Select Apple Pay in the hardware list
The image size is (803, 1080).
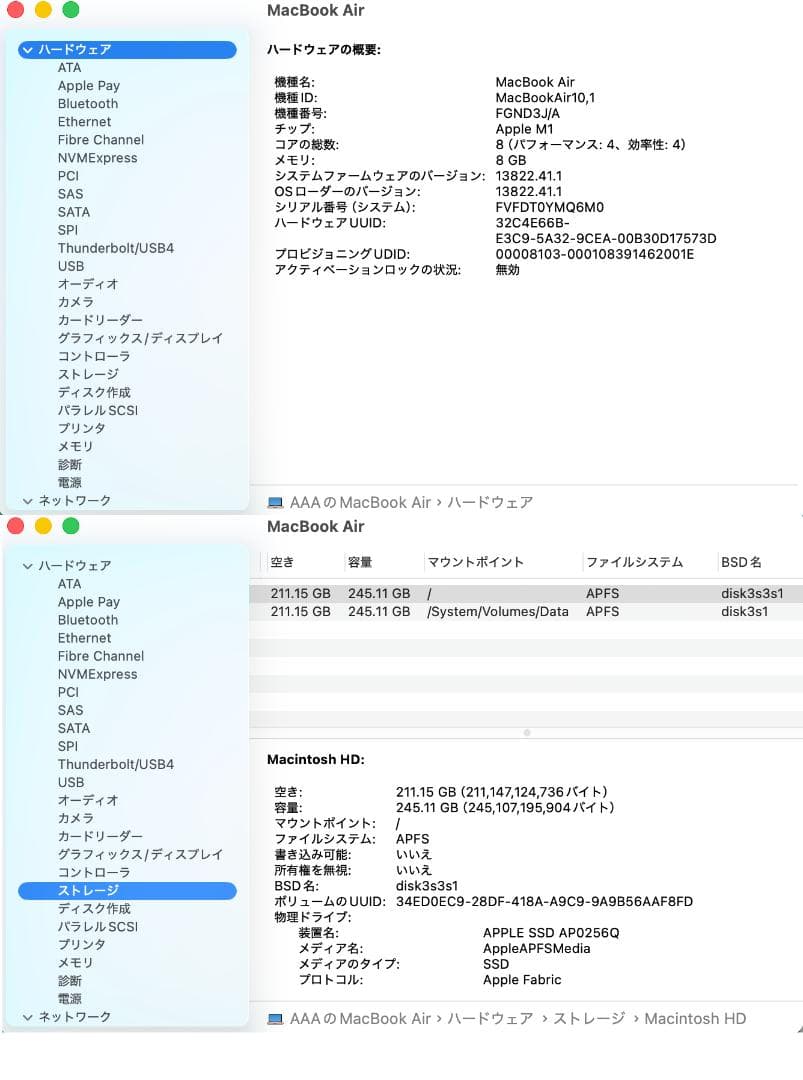tap(88, 85)
